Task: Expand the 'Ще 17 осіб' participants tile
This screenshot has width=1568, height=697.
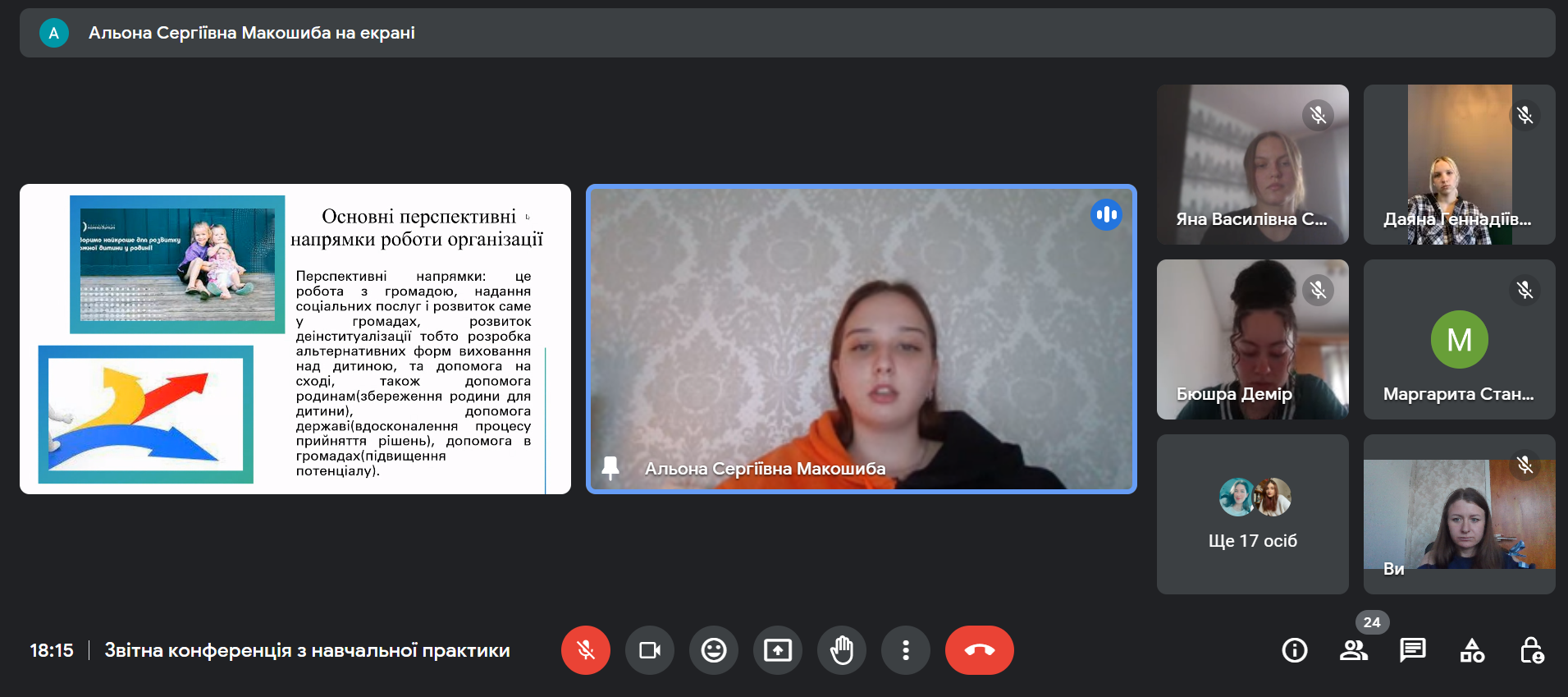Action: tap(1252, 514)
